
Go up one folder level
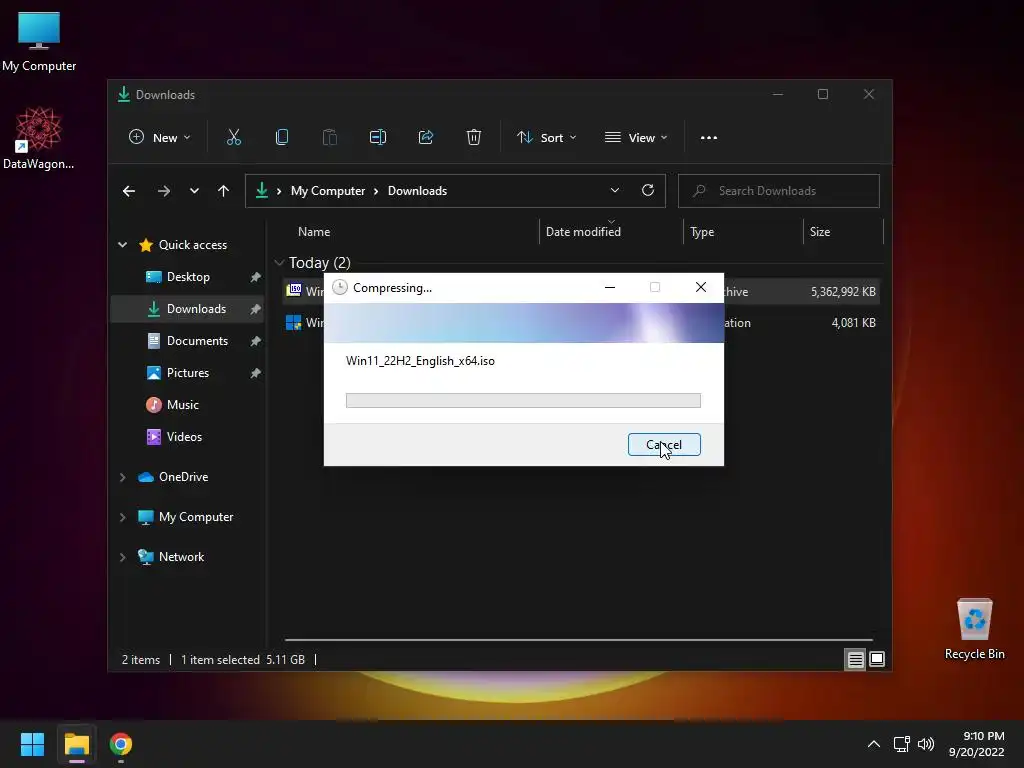(223, 191)
